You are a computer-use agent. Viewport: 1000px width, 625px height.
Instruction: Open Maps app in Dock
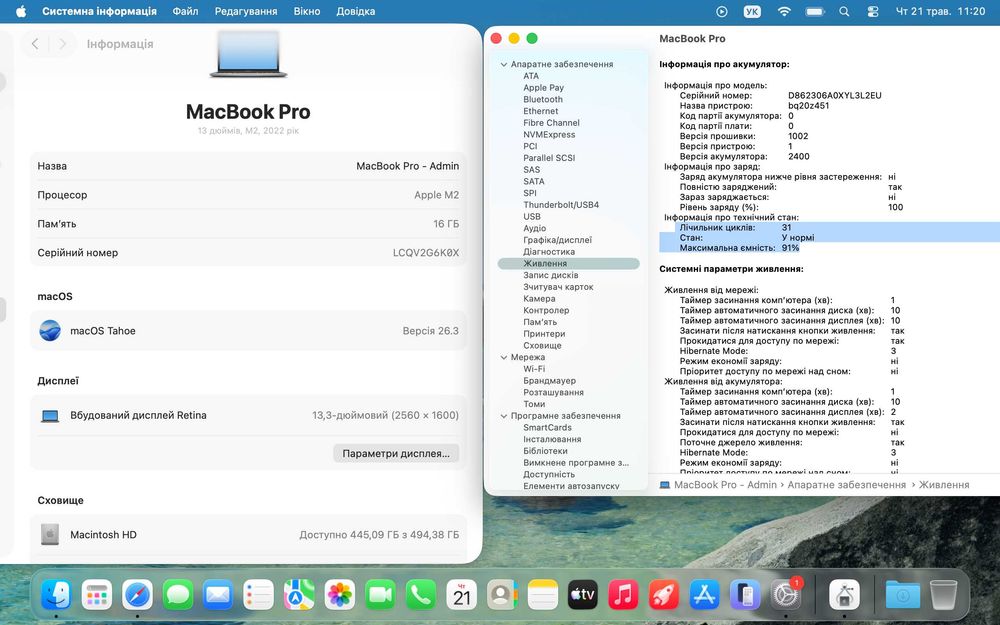[299, 596]
